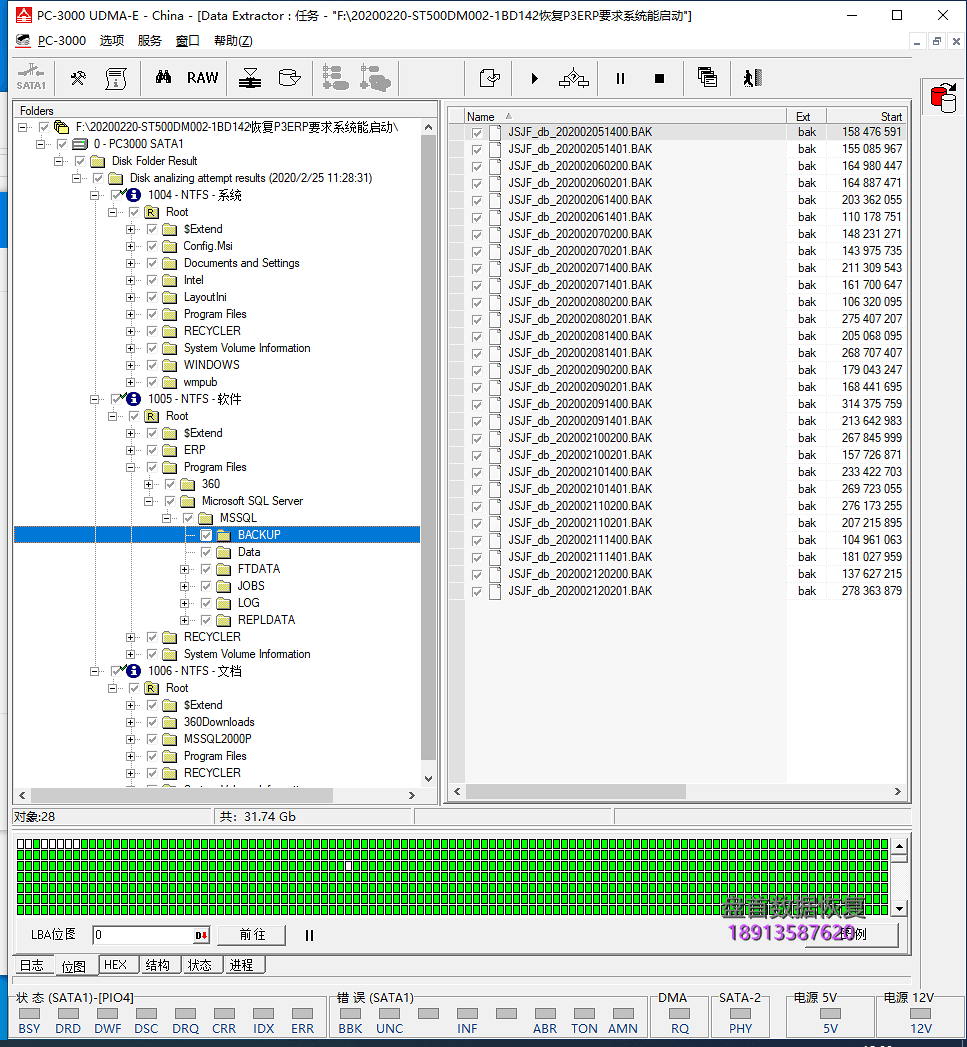Click the BACKUP folder icon
The width and height of the screenshot is (967, 1047).
224,535
